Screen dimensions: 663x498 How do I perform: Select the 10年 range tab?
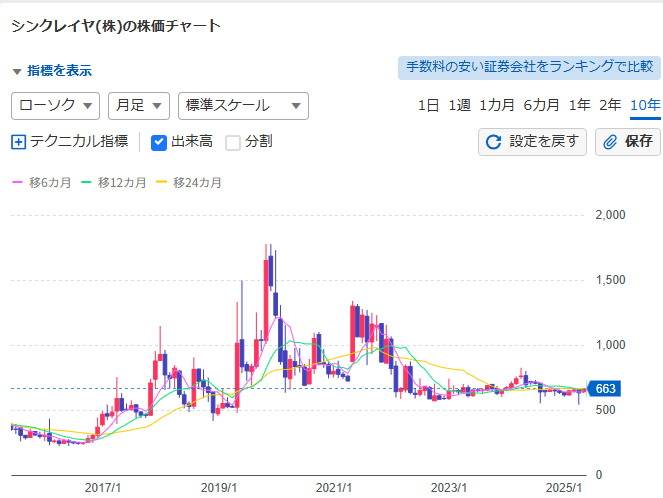coord(645,105)
